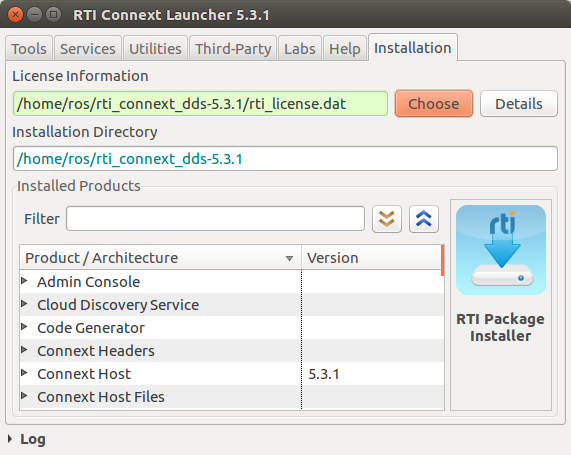Expand the Connext Host Files row

[x=24, y=396]
